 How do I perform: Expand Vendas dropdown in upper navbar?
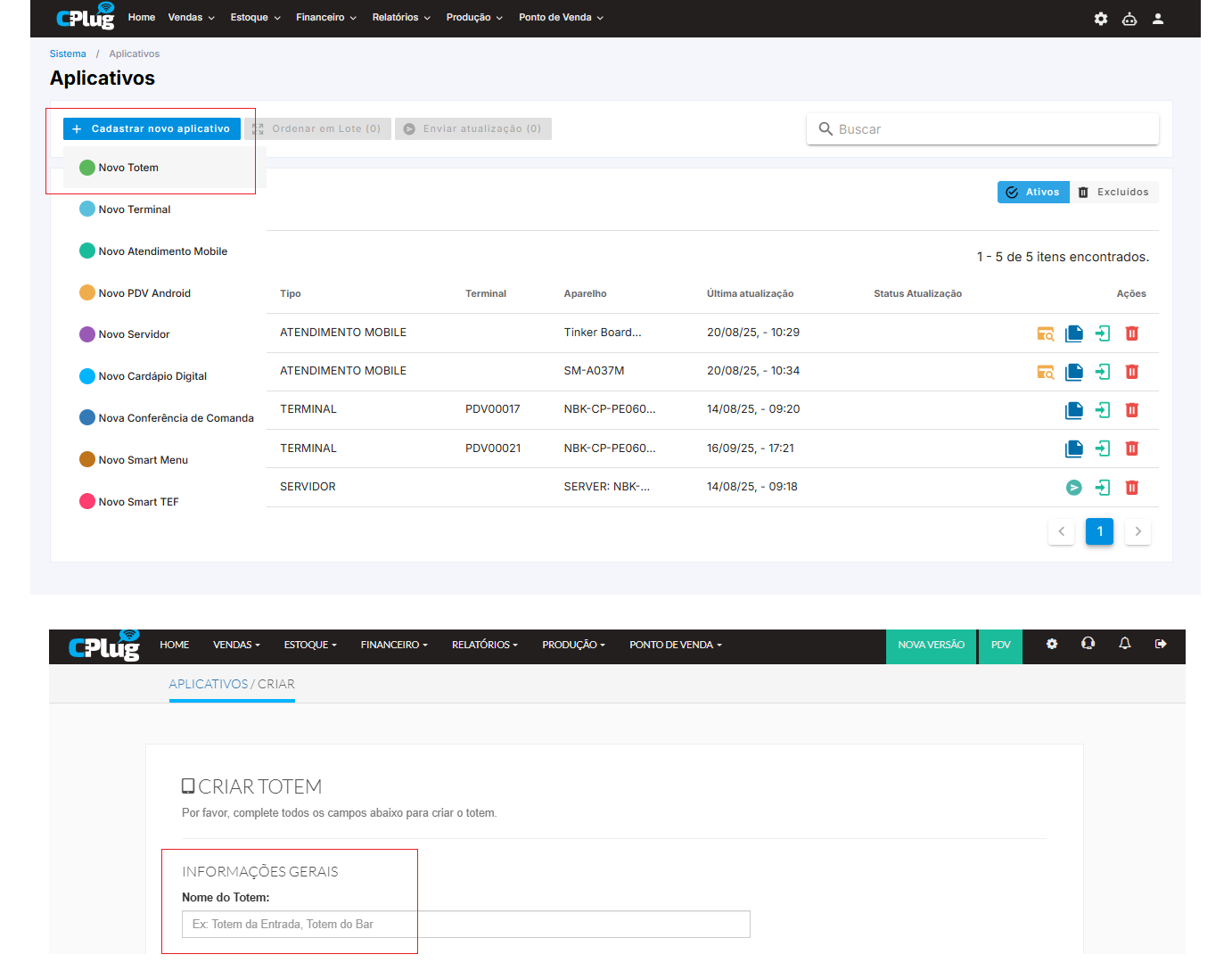pyautogui.click(x=192, y=18)
